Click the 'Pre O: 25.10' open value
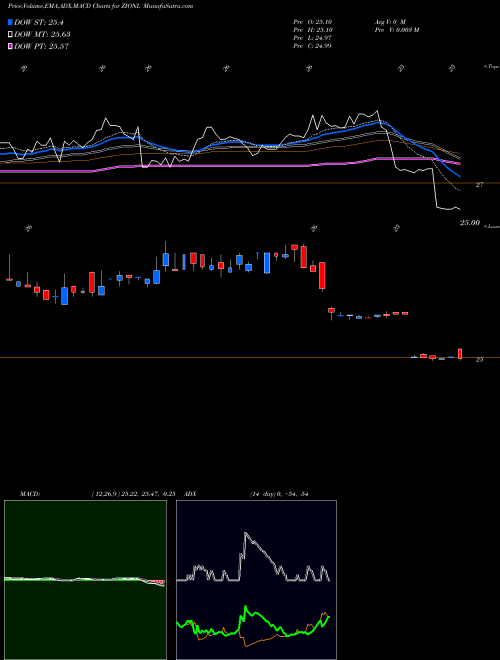The width and height of the screenshot is (500, 660). [313, 22]
